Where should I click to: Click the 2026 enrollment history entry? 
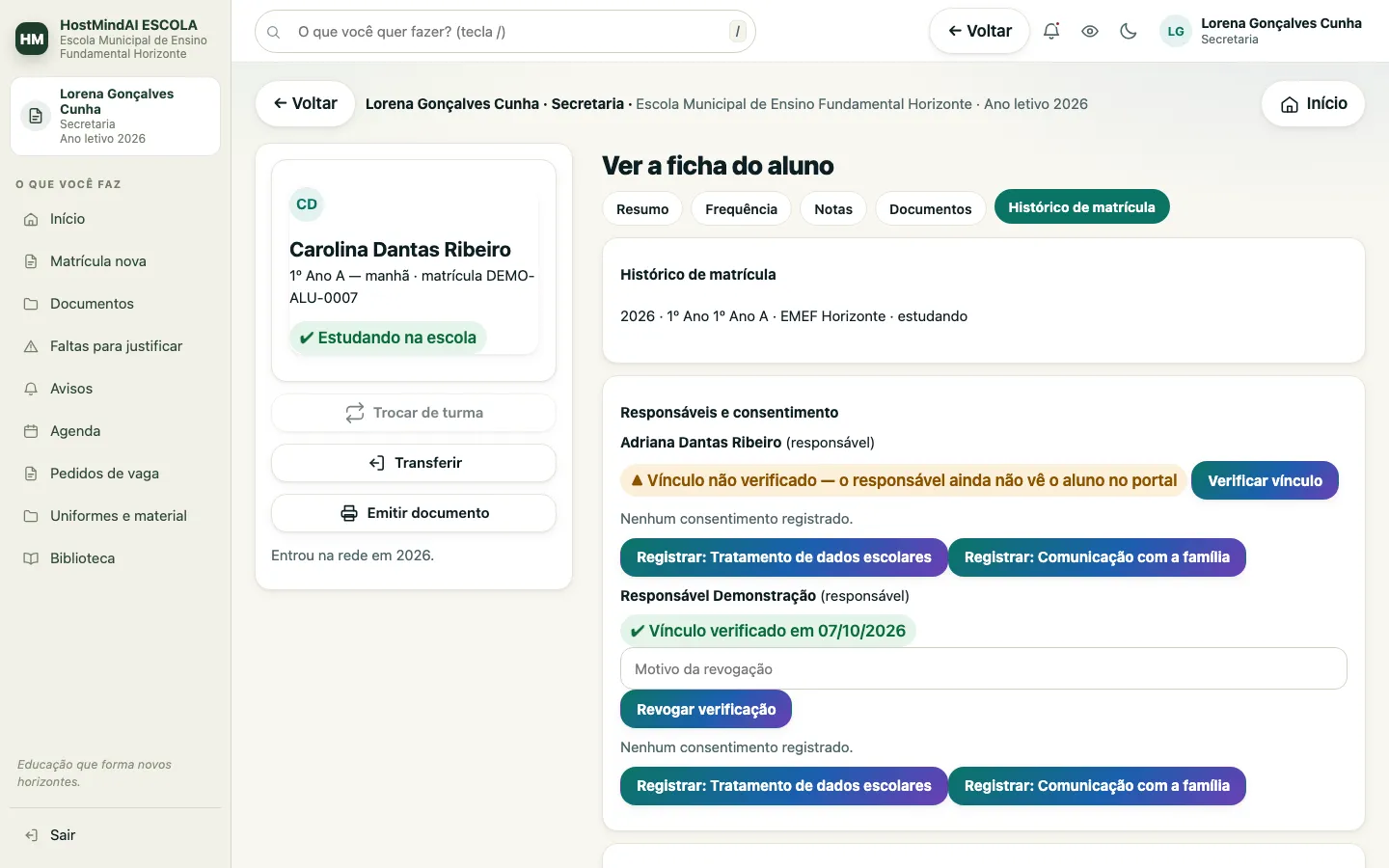794,316
